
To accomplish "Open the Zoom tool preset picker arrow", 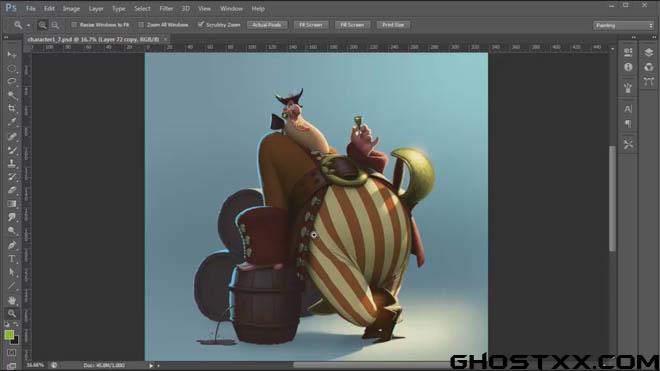I will pyautogui.click(x=28, y=26).
